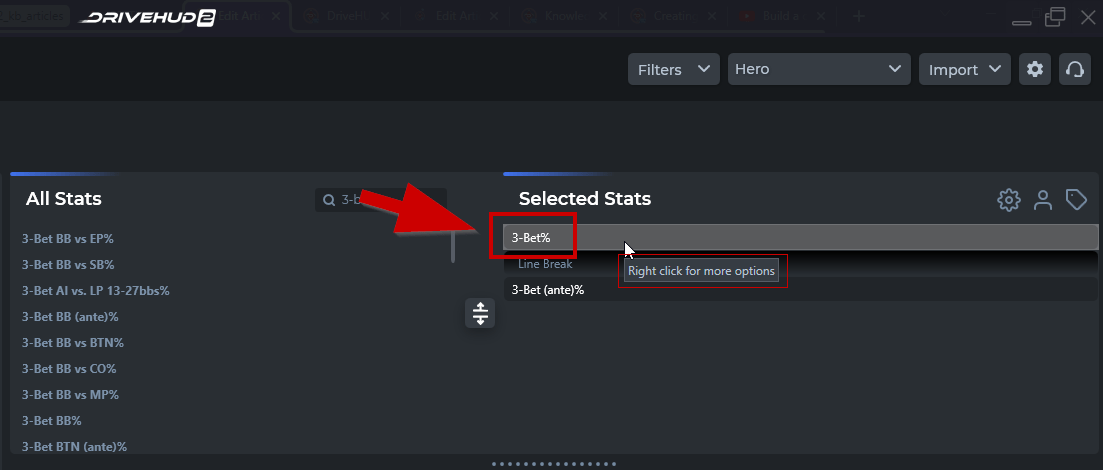Choose 3-Bet BB vs EP% stat
Image resolution: width=1103 pixels, height=470 pixels.
coord(68,239)
